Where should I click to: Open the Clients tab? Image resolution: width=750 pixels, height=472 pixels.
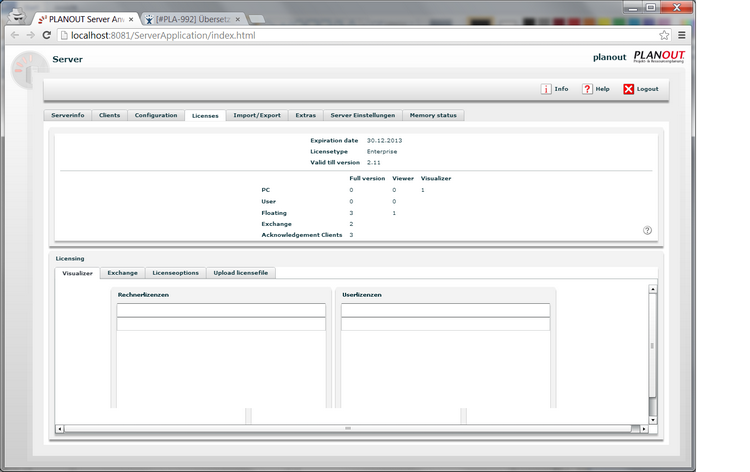point(110,115)
